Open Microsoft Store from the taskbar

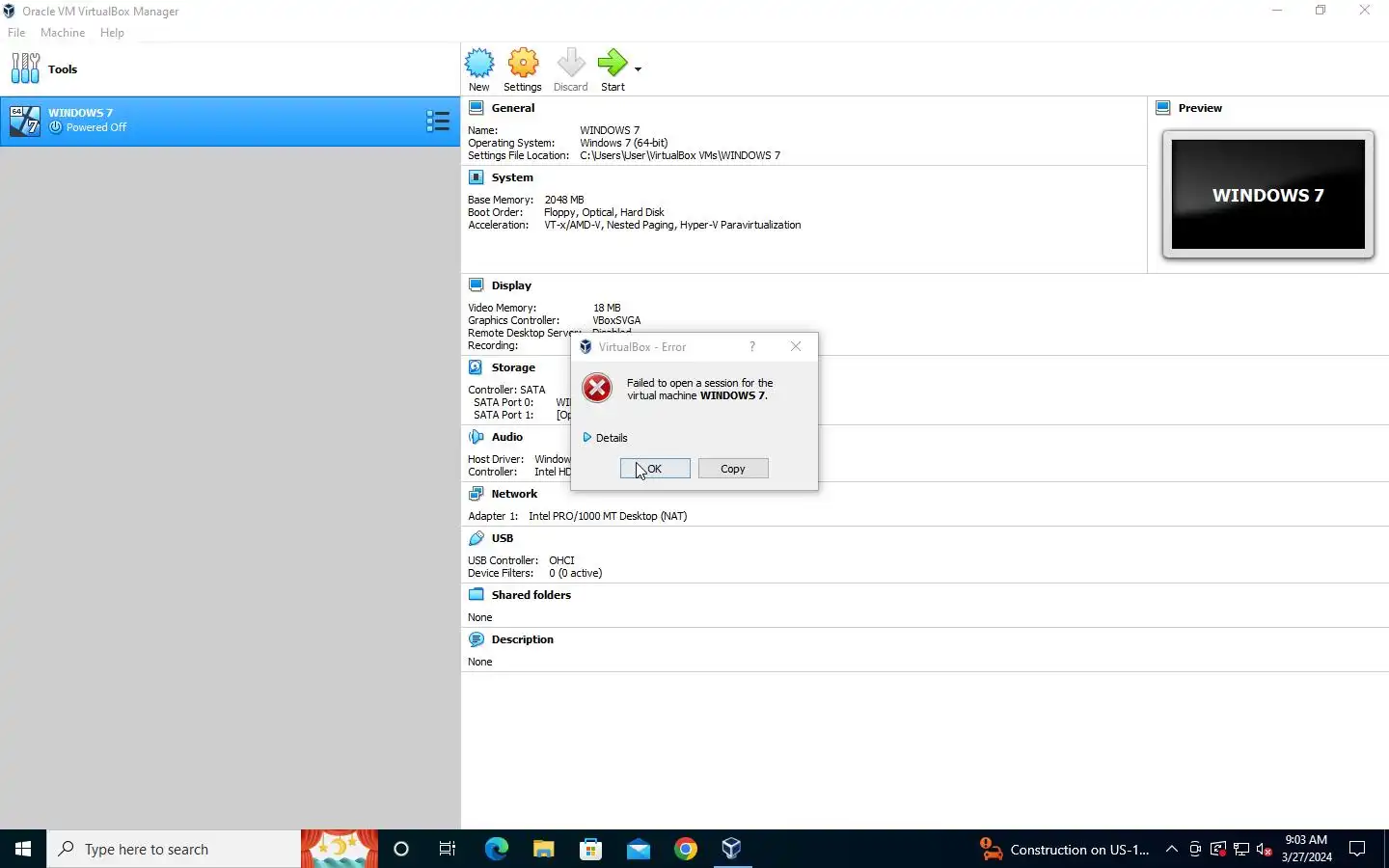[x=590, y=849]
